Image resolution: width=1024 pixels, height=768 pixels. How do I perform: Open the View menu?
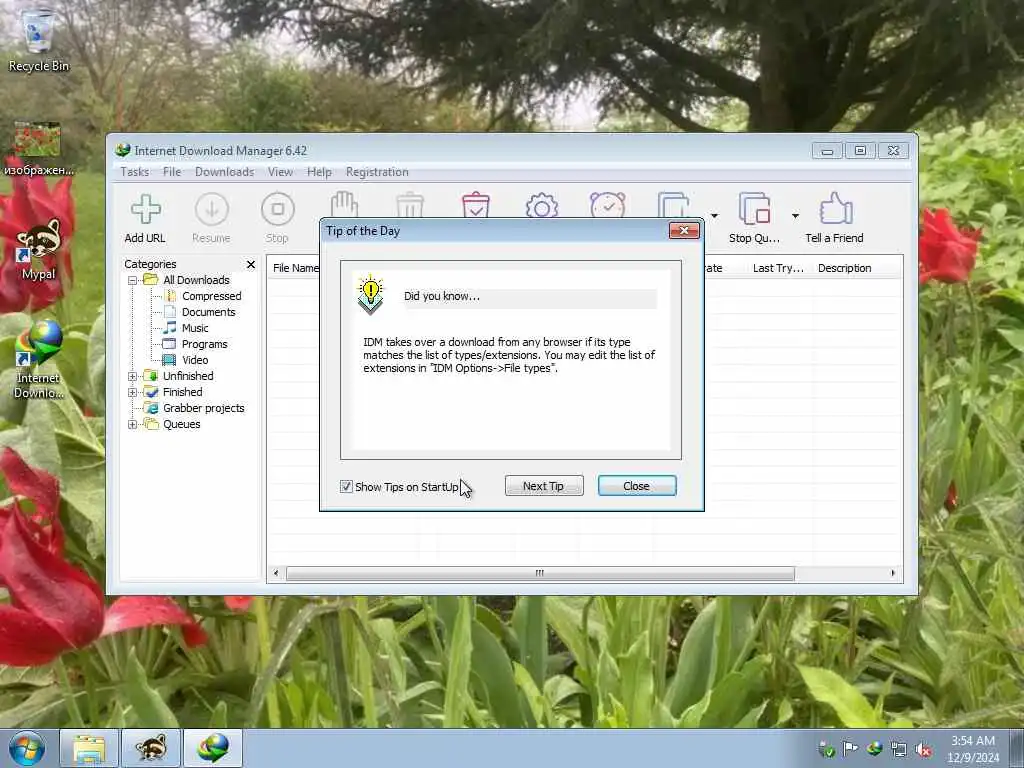[x=280, y=172]
